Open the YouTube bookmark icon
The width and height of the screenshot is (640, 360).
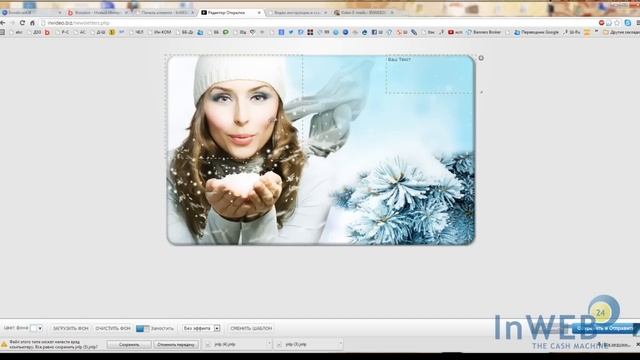pyautogui.click(x=451, y=32)
